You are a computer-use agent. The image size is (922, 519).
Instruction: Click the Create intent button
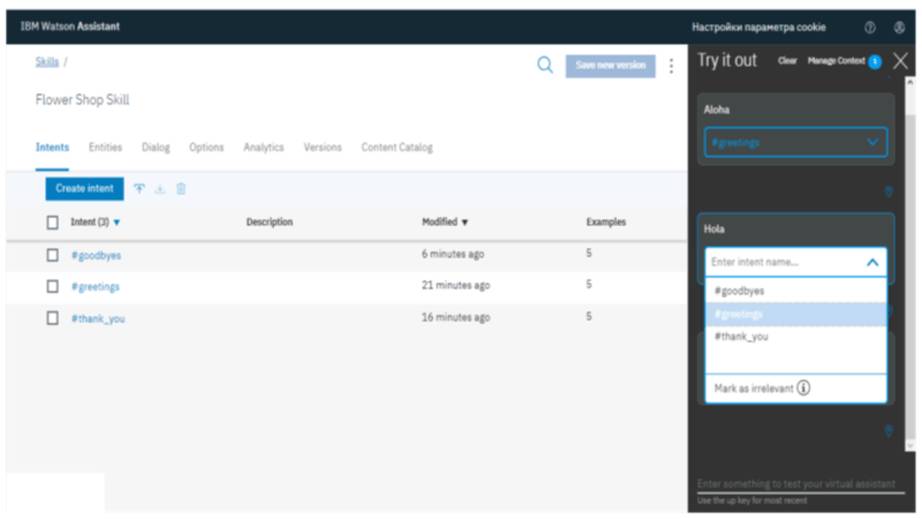coord(84,188)
